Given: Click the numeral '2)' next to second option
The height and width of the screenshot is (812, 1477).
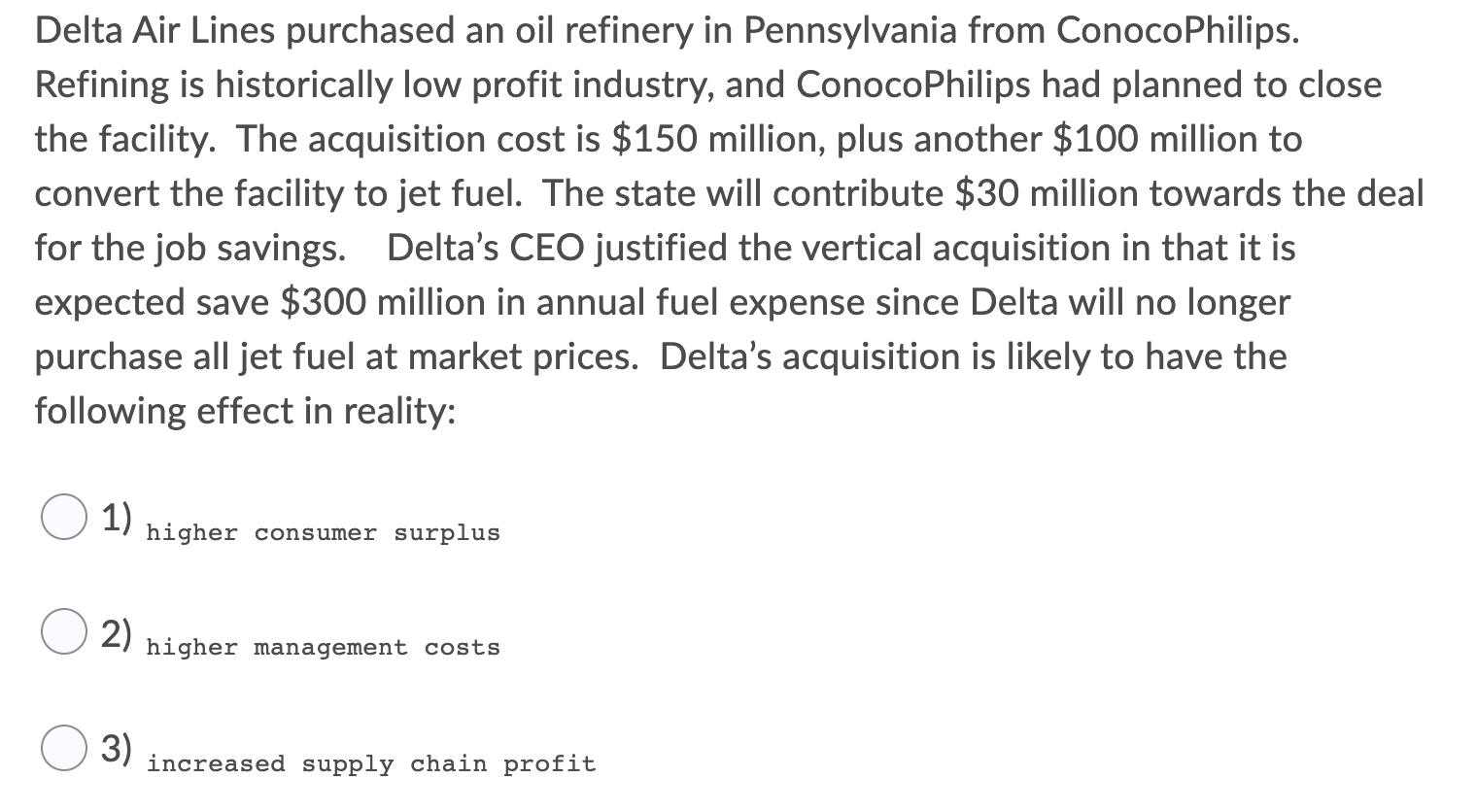Looking at the screenshot, I should tap(117, 631).
